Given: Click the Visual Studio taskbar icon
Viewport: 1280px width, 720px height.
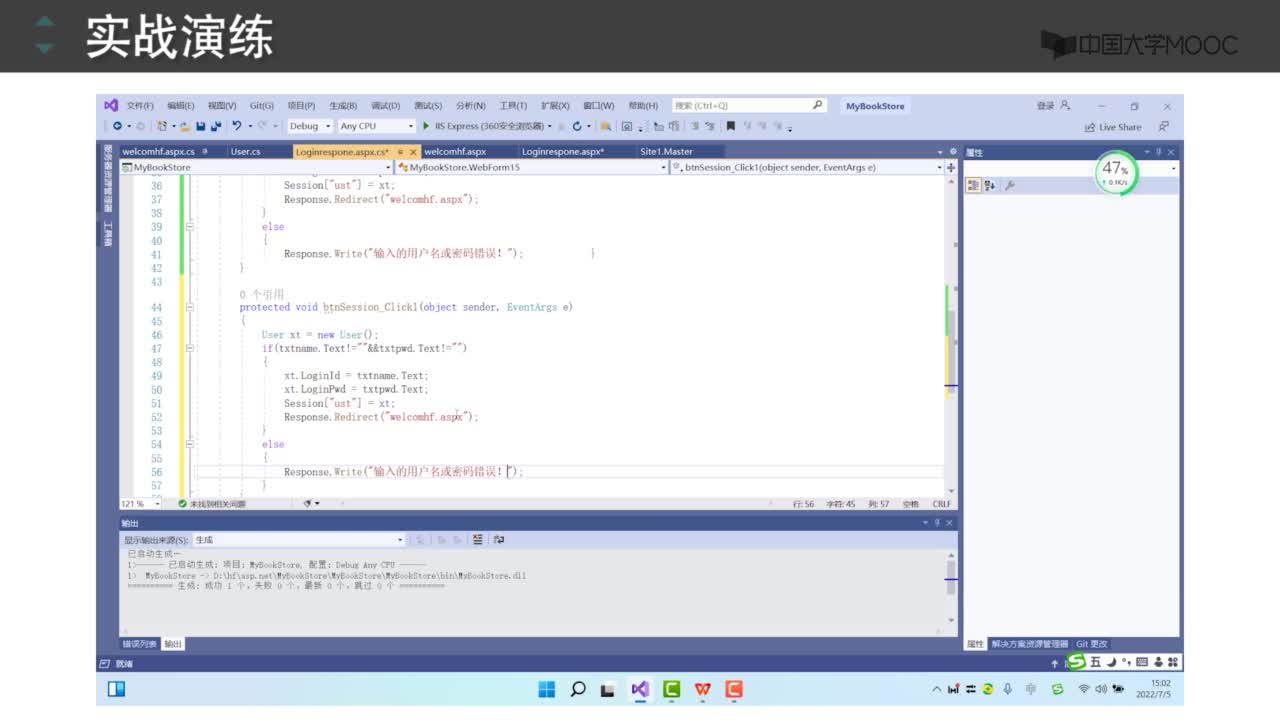Looking at the screenshot, I should click(640, 689).
